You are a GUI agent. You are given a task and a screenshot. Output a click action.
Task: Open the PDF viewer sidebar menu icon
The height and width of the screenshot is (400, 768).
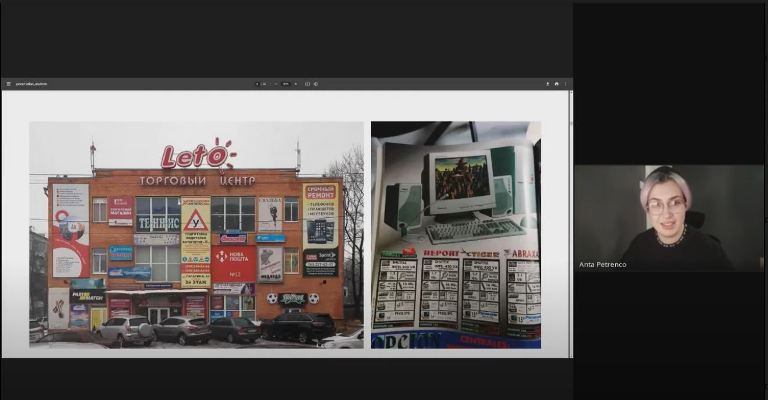click(8, 84)
